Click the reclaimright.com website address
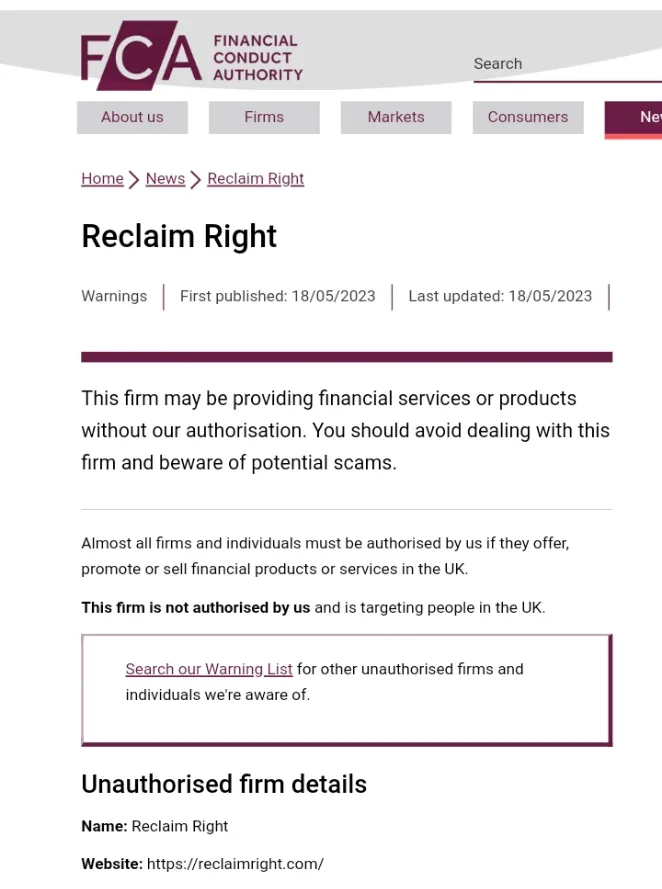Screen dimensions: 662x889 pyautogui.click(x=235, y=863)
